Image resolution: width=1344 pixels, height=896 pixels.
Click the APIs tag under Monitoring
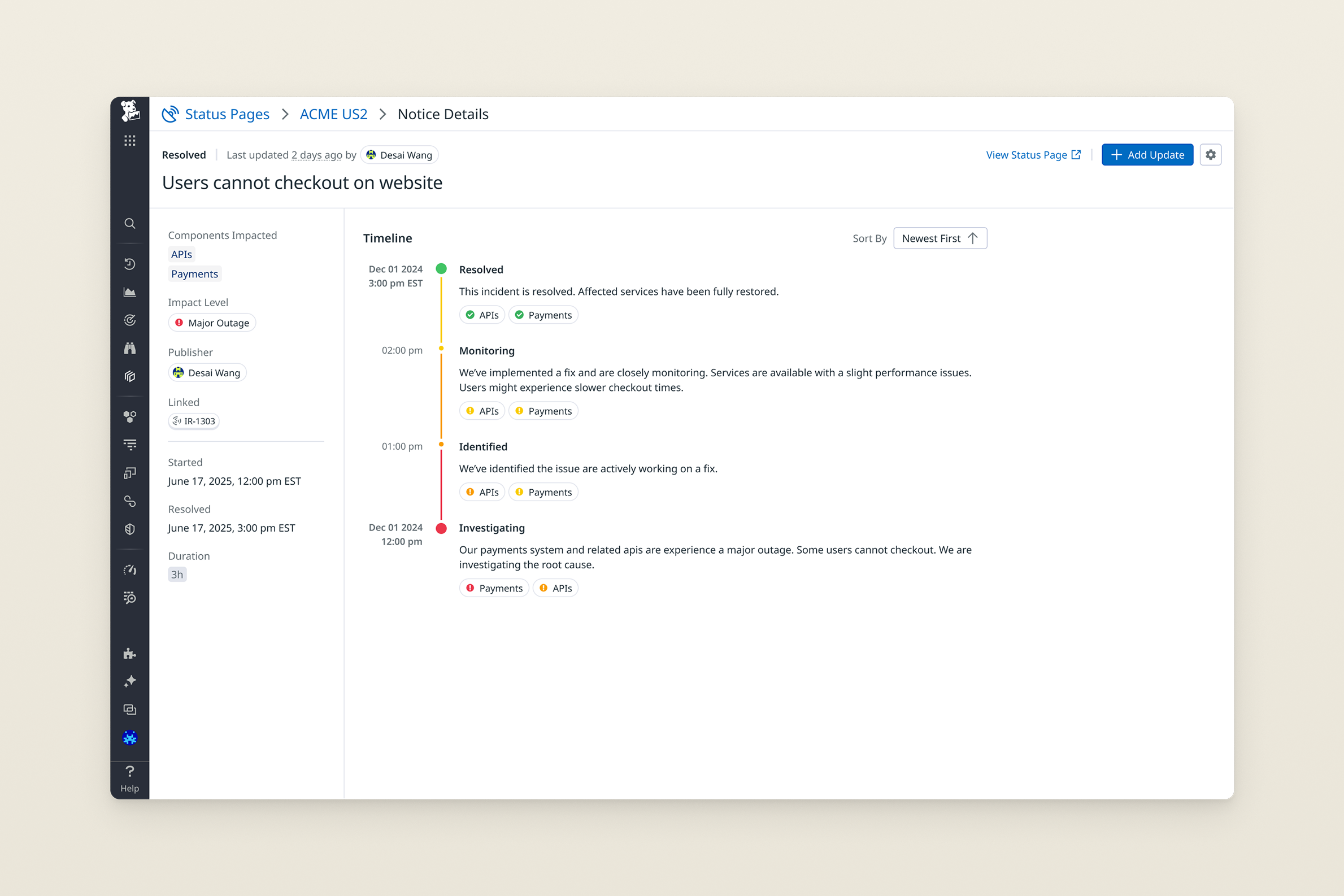[482, 411]
